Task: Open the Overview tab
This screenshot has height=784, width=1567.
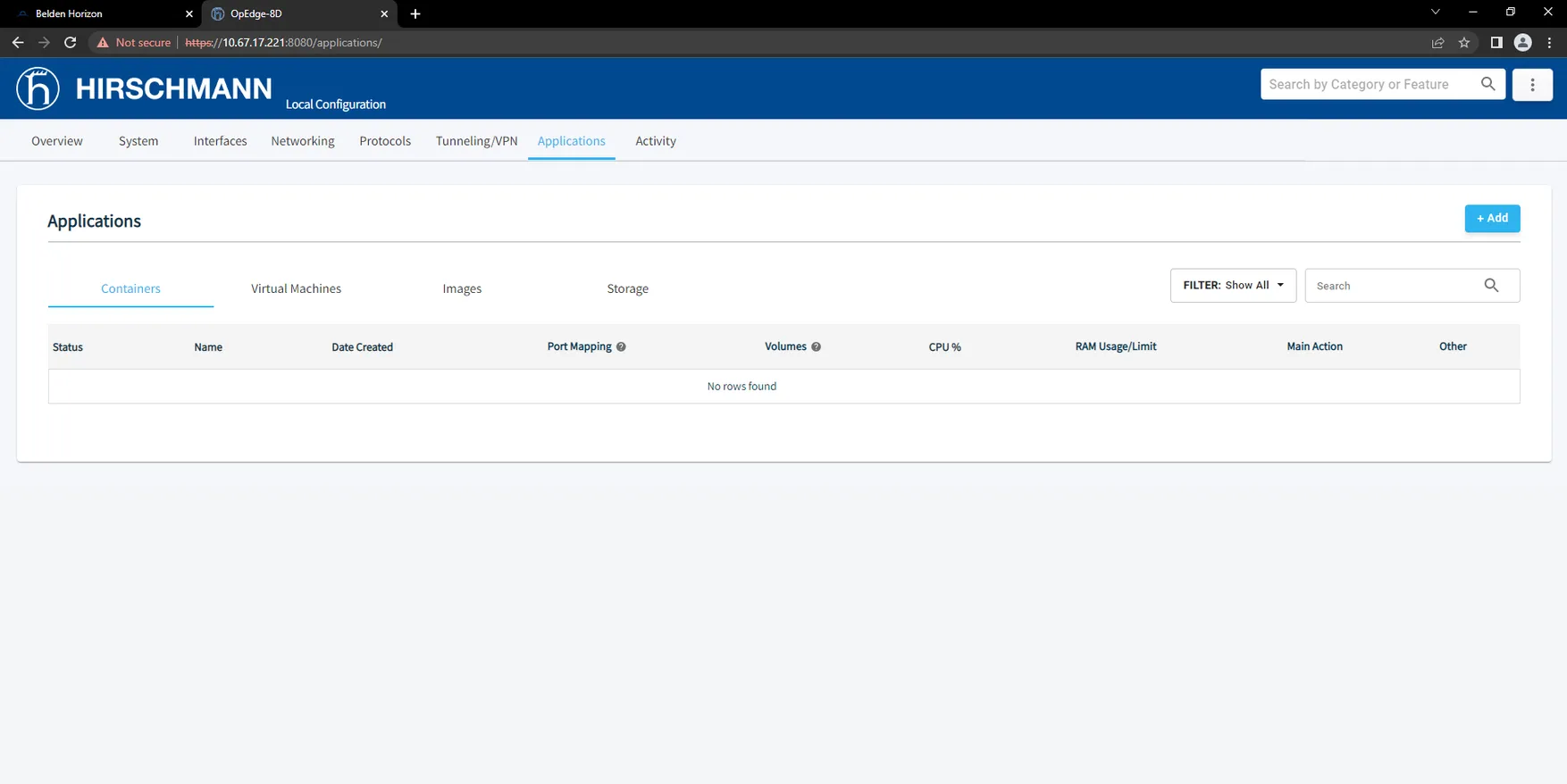Action: pyautogui.click(x=57, y=141)
